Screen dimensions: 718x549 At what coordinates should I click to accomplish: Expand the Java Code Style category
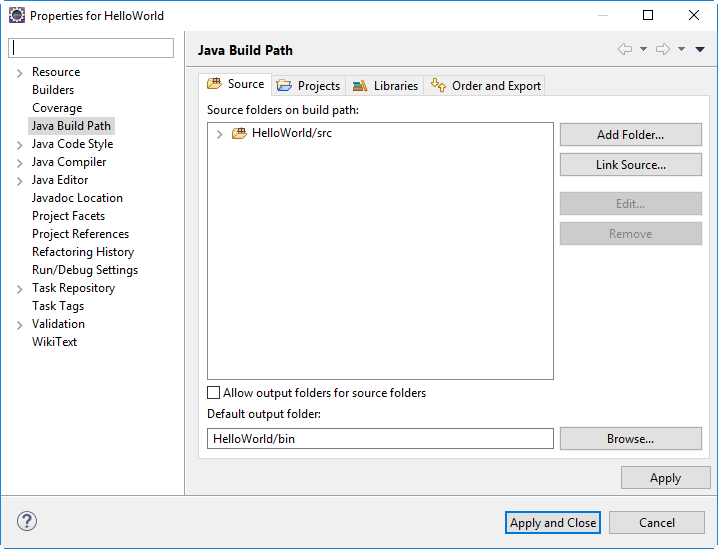click(19, 145)
